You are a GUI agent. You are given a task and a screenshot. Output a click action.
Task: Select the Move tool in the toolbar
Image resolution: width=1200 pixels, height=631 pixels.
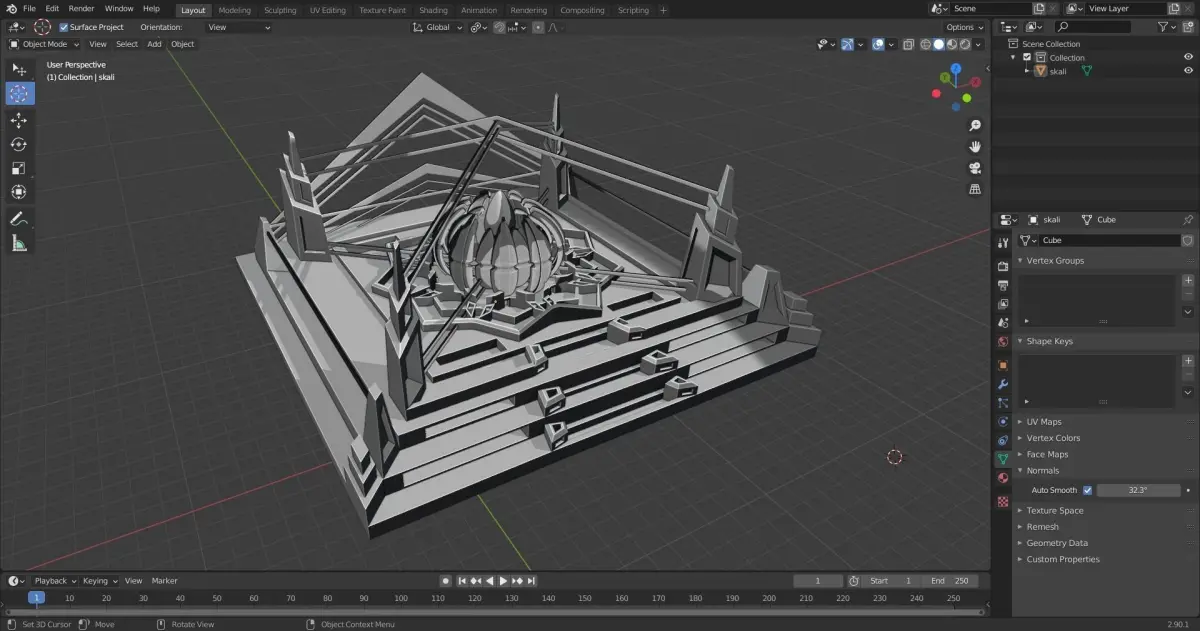click(19, 120)
